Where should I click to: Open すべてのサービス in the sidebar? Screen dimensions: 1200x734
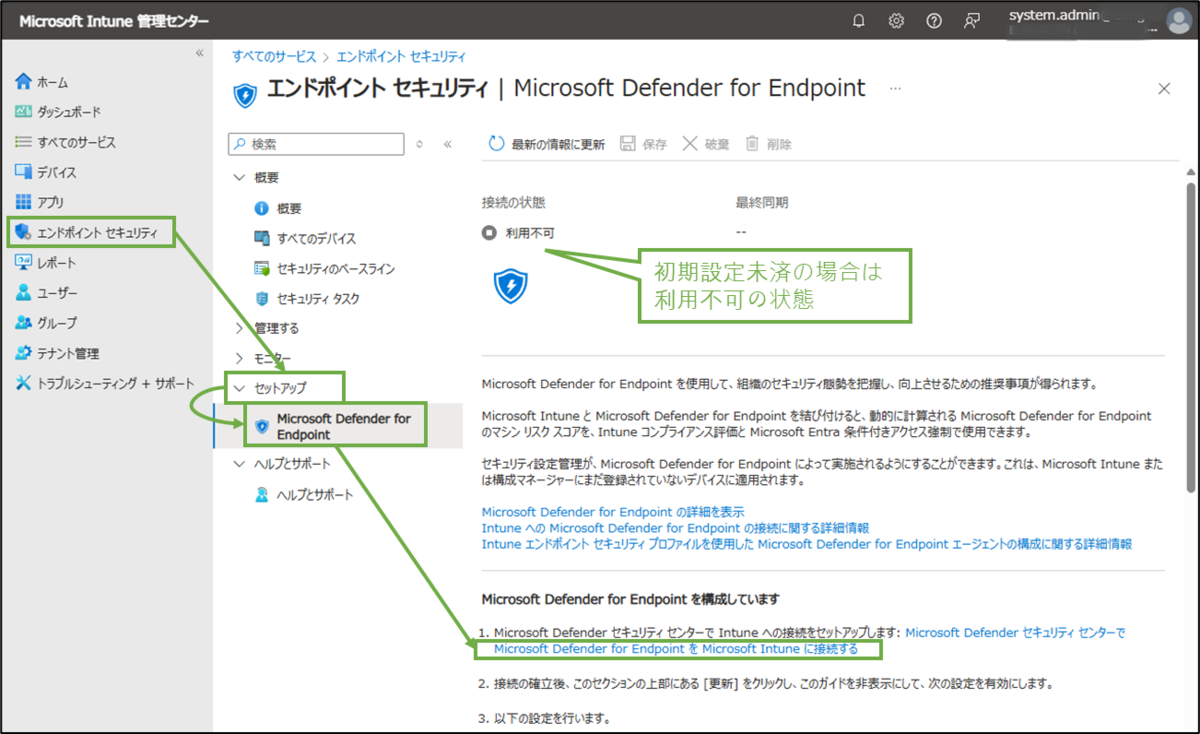[x=65, y=142]
